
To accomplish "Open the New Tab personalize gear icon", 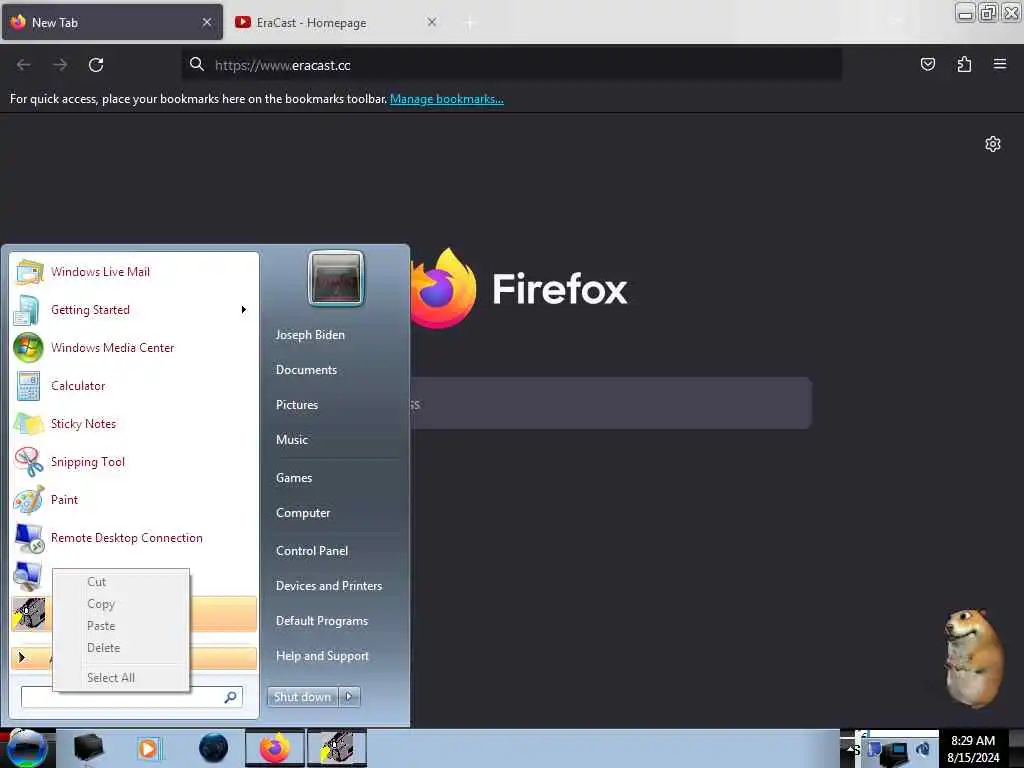I will click(x=993, y=144).
